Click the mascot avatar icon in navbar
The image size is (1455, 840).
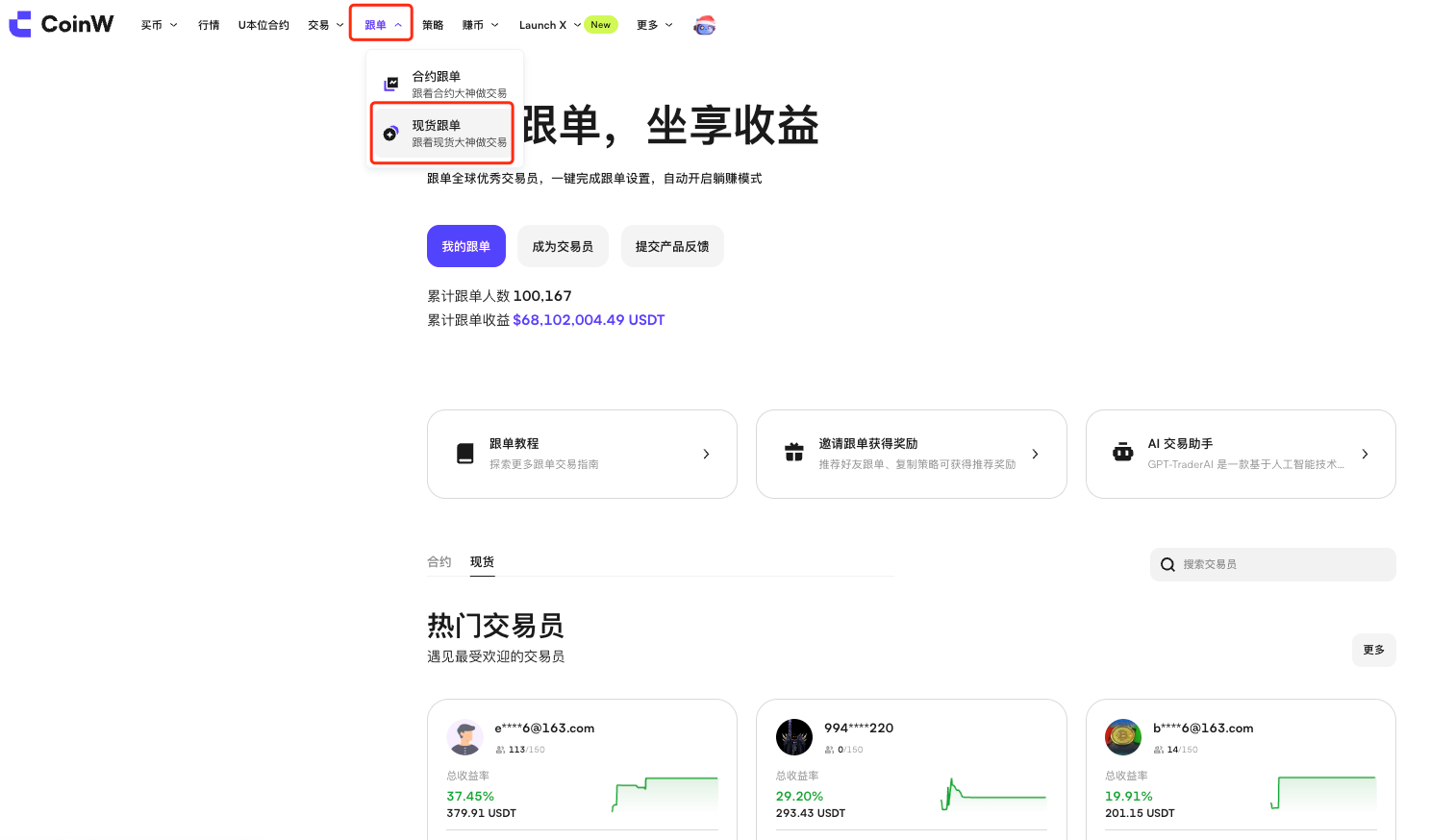pyautogui.click(x=705, y=26)
